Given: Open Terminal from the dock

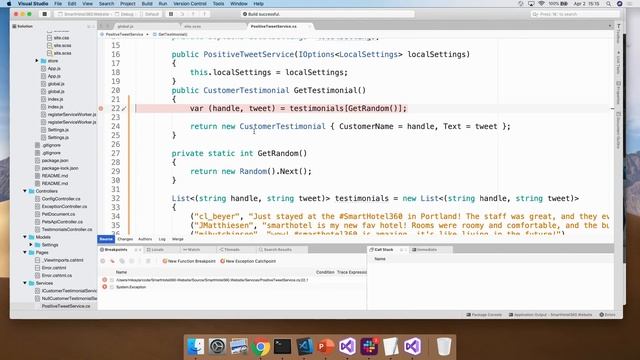Looking at the screenshot, I should pos(282,347).
